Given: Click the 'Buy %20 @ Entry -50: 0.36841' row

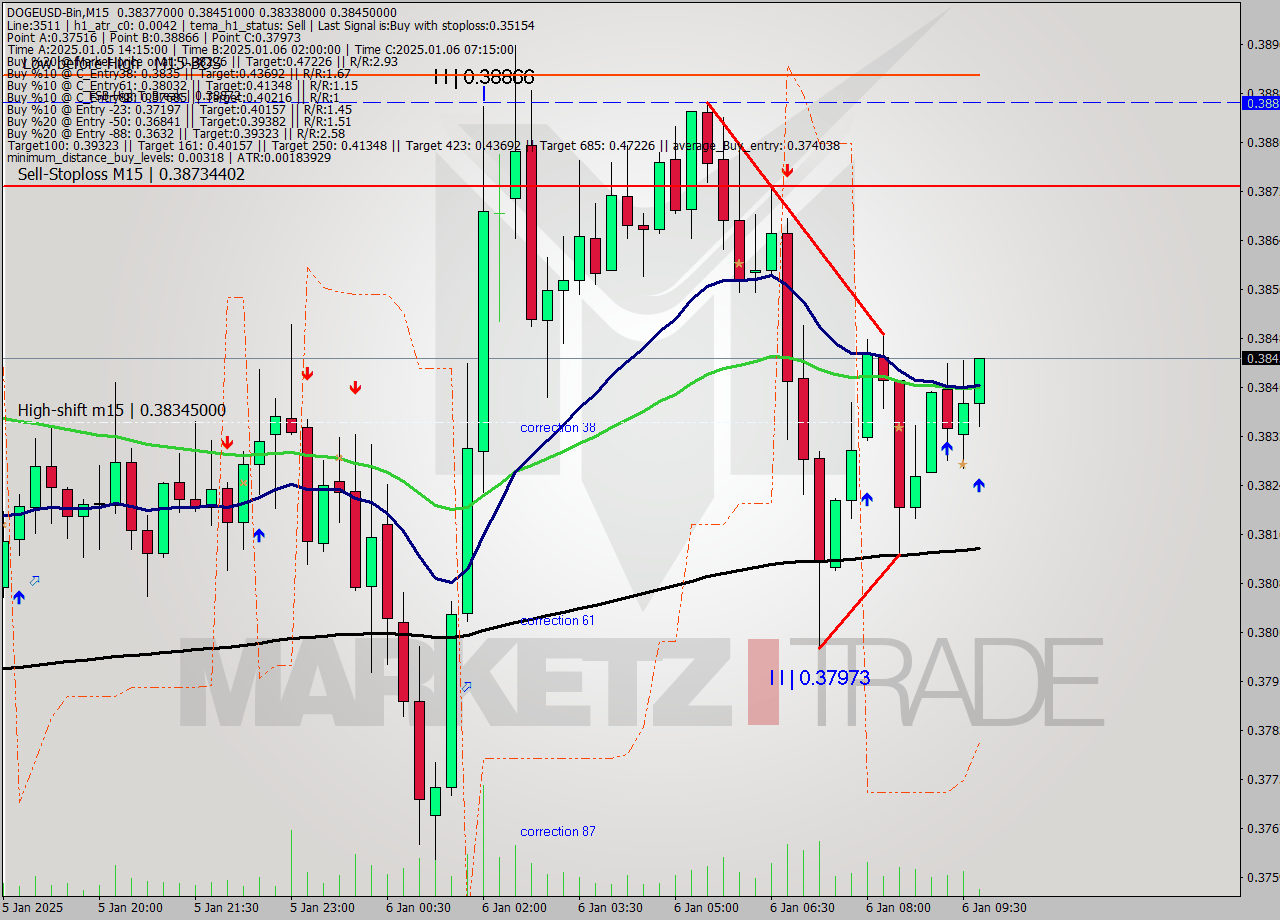Looking at the screenshot, I should pos(178,121).
